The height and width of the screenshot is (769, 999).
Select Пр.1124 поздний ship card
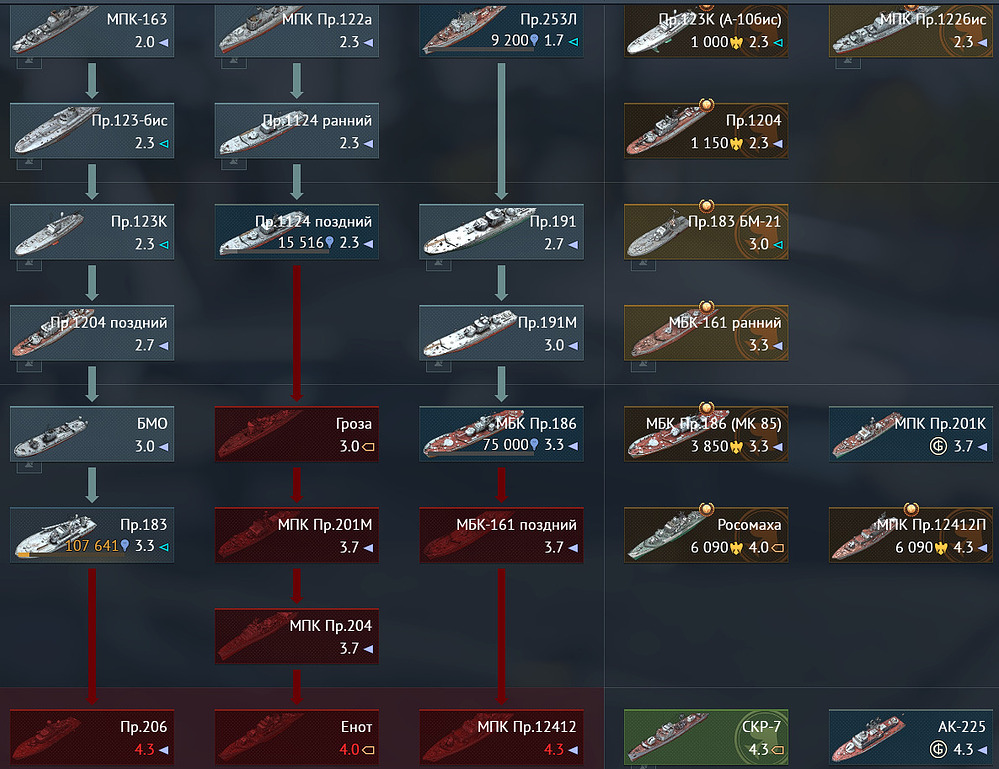(x=297, y=231)
